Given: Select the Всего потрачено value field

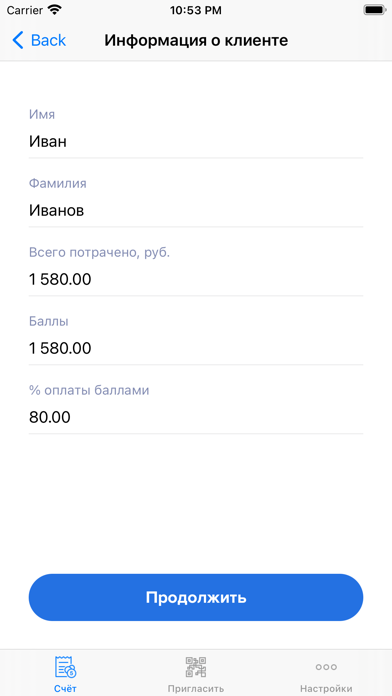Looking at the screenshot, I should (x=196, y=280).
